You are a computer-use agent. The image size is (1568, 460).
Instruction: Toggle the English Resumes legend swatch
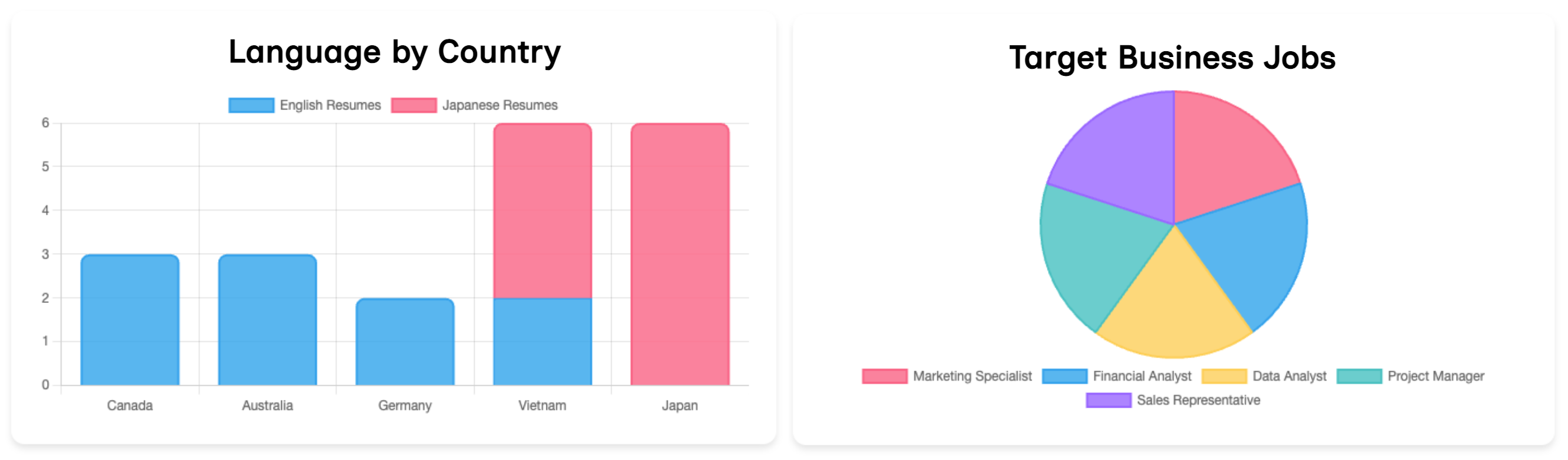click(251, 105)
